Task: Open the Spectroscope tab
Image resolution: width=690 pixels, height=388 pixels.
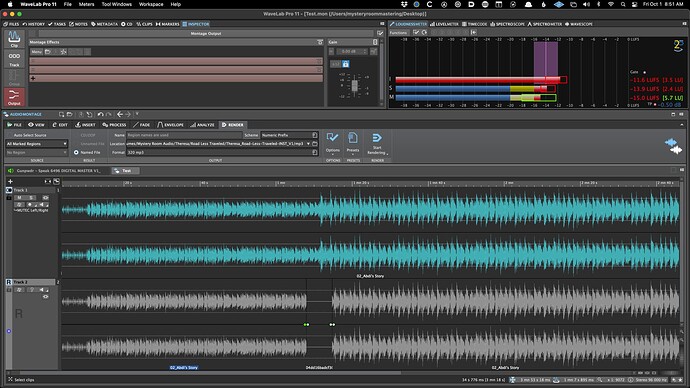Action: pos(507,24)
